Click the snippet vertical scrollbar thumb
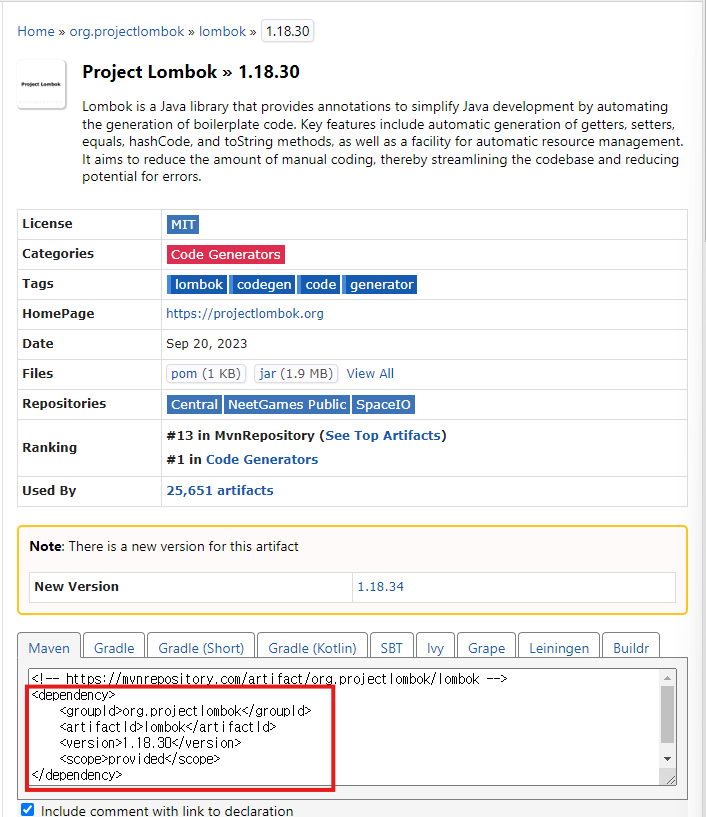Image resolution: width=706 pixels, height=817 pixels. coord(667,714)
